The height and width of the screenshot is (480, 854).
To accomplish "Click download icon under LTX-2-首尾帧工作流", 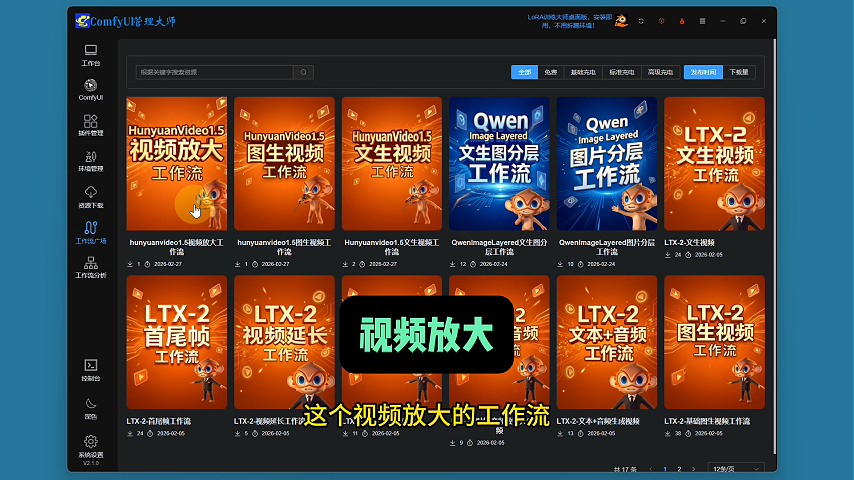I will point(130,434).
